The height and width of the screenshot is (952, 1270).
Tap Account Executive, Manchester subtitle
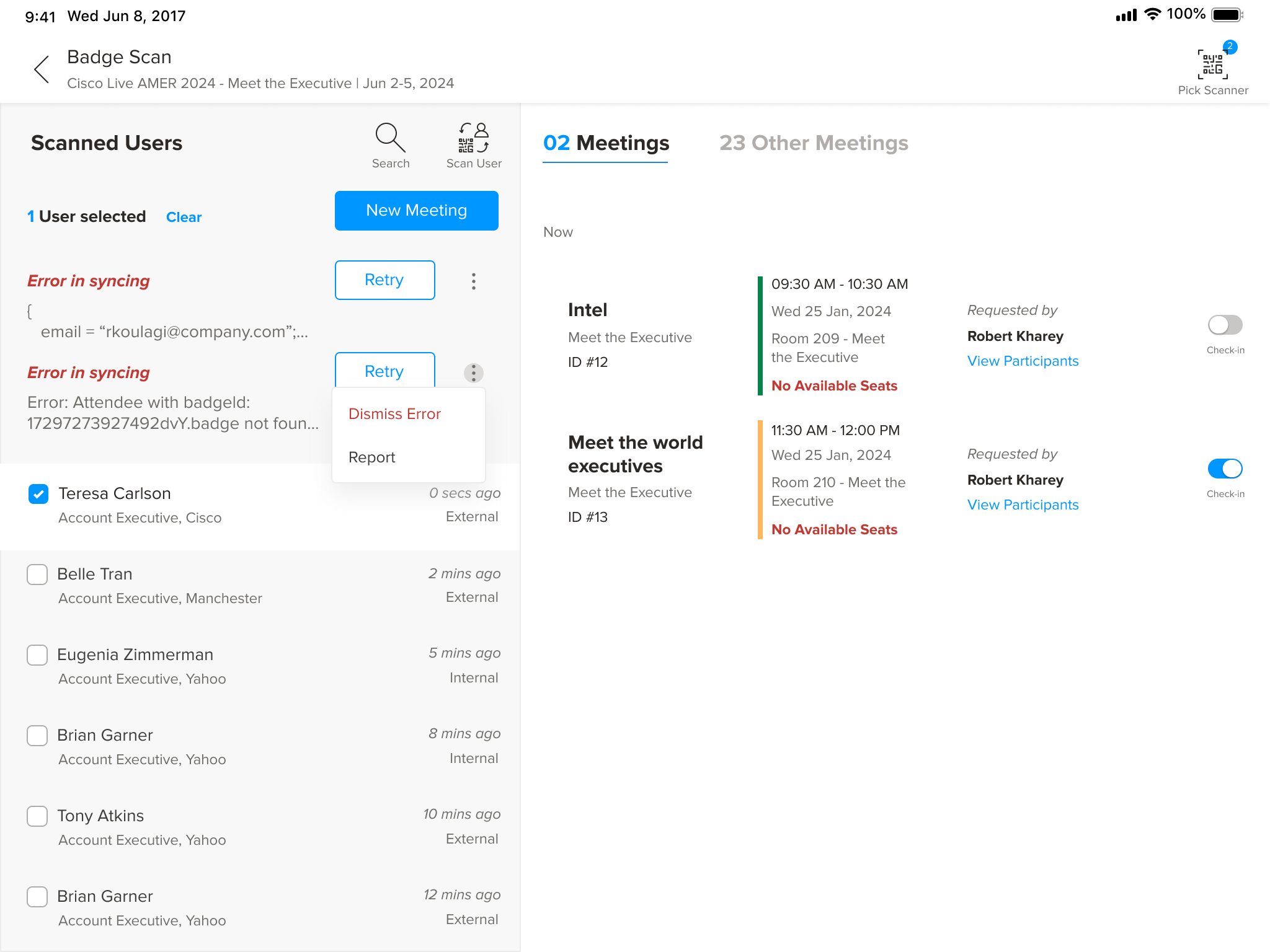(x=160, y=598)
